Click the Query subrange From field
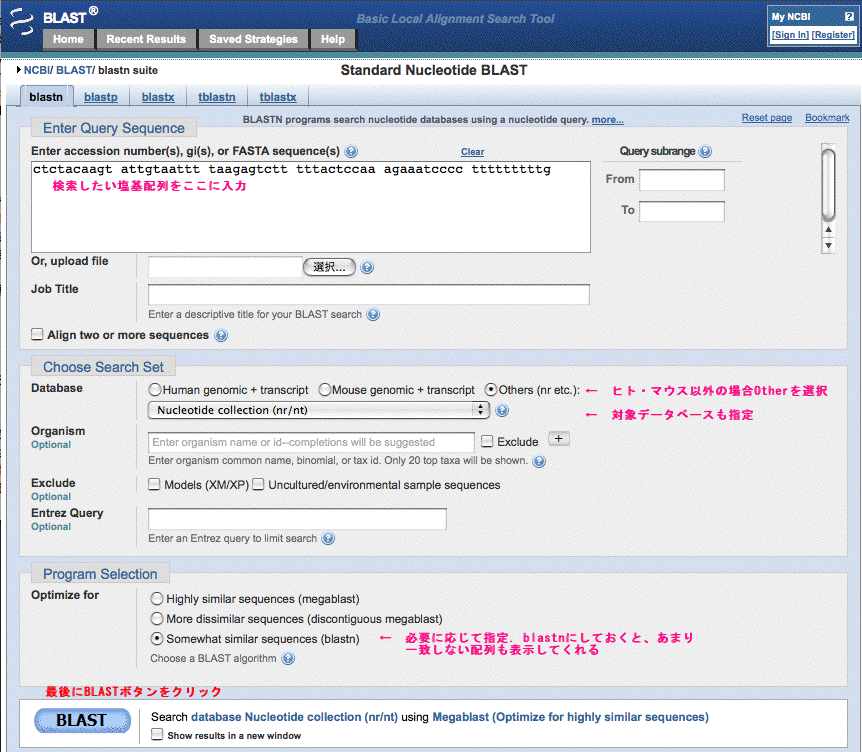 (x=681, y=180)
